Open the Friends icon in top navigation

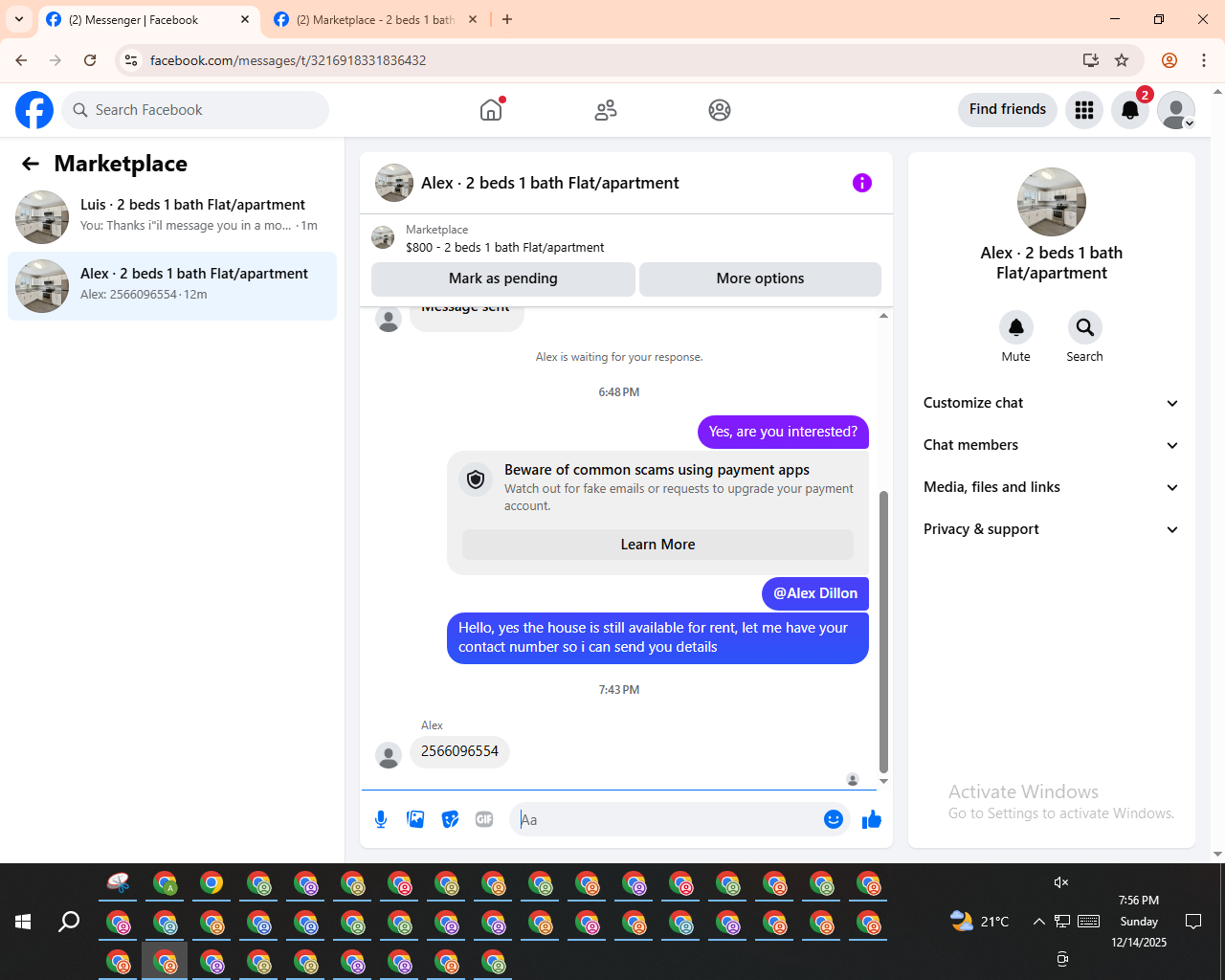pos(606,110)
